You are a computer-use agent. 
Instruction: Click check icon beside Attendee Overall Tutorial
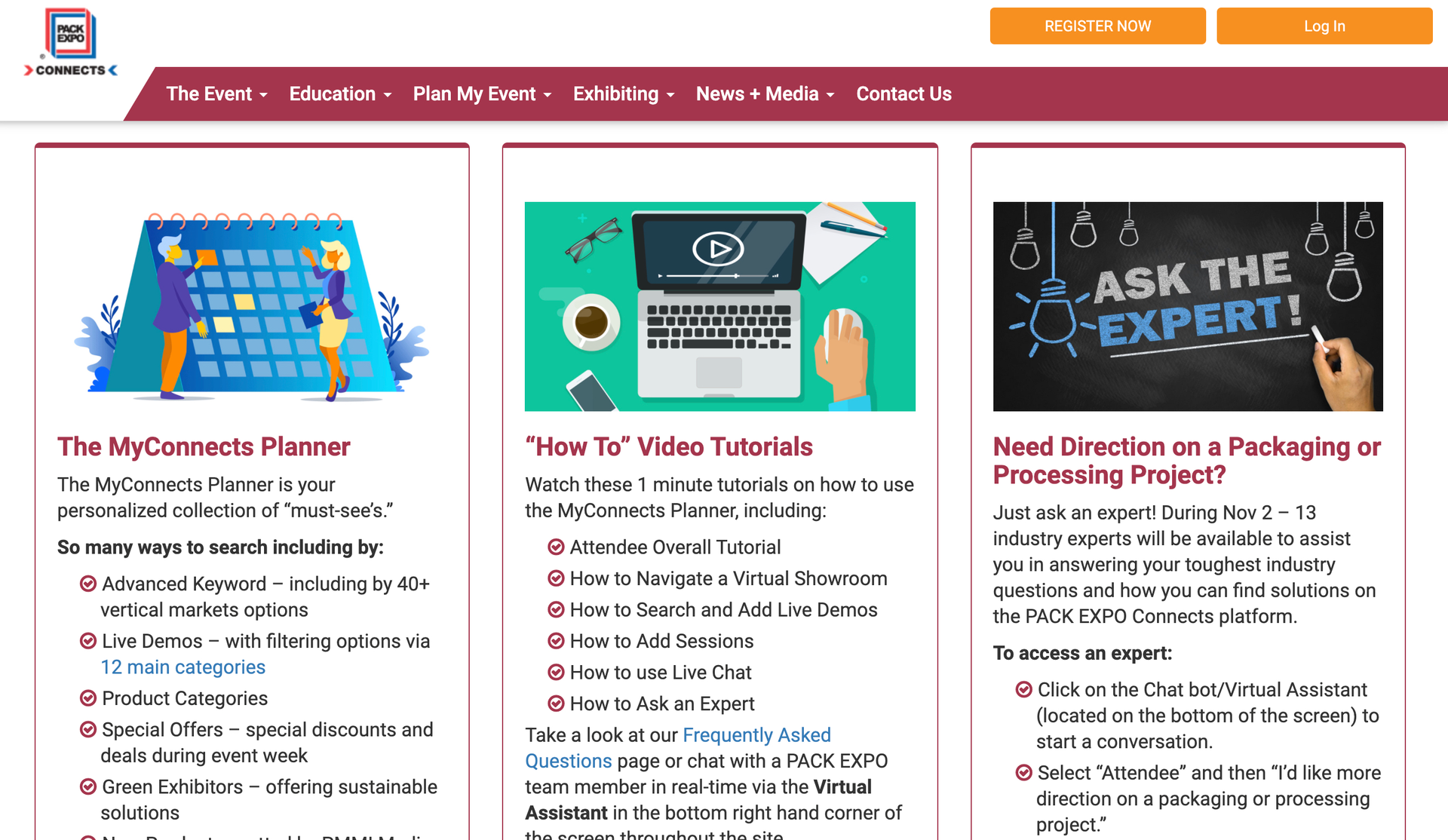(556, 547)
